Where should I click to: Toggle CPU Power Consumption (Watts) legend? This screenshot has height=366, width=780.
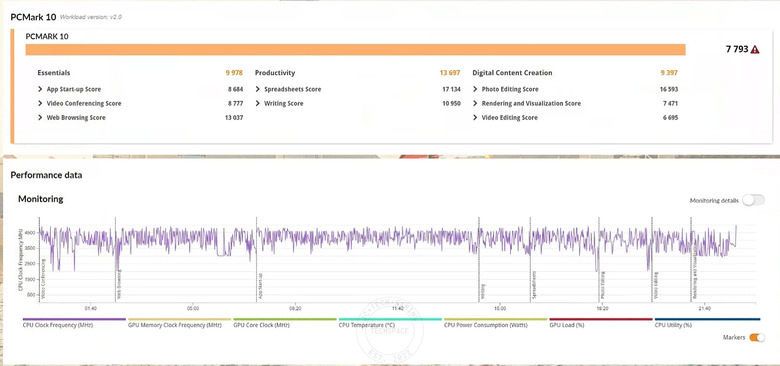[495, 323]
